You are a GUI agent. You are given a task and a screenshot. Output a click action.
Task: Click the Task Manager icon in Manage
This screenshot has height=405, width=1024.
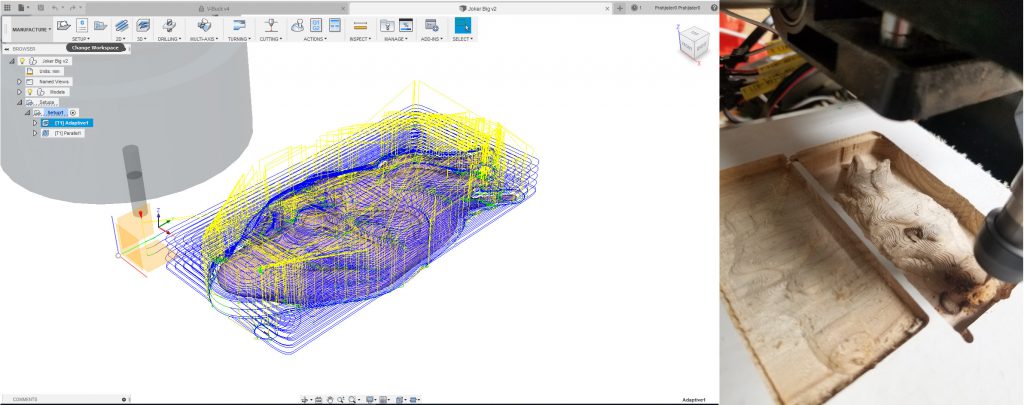tap(406, 25)
